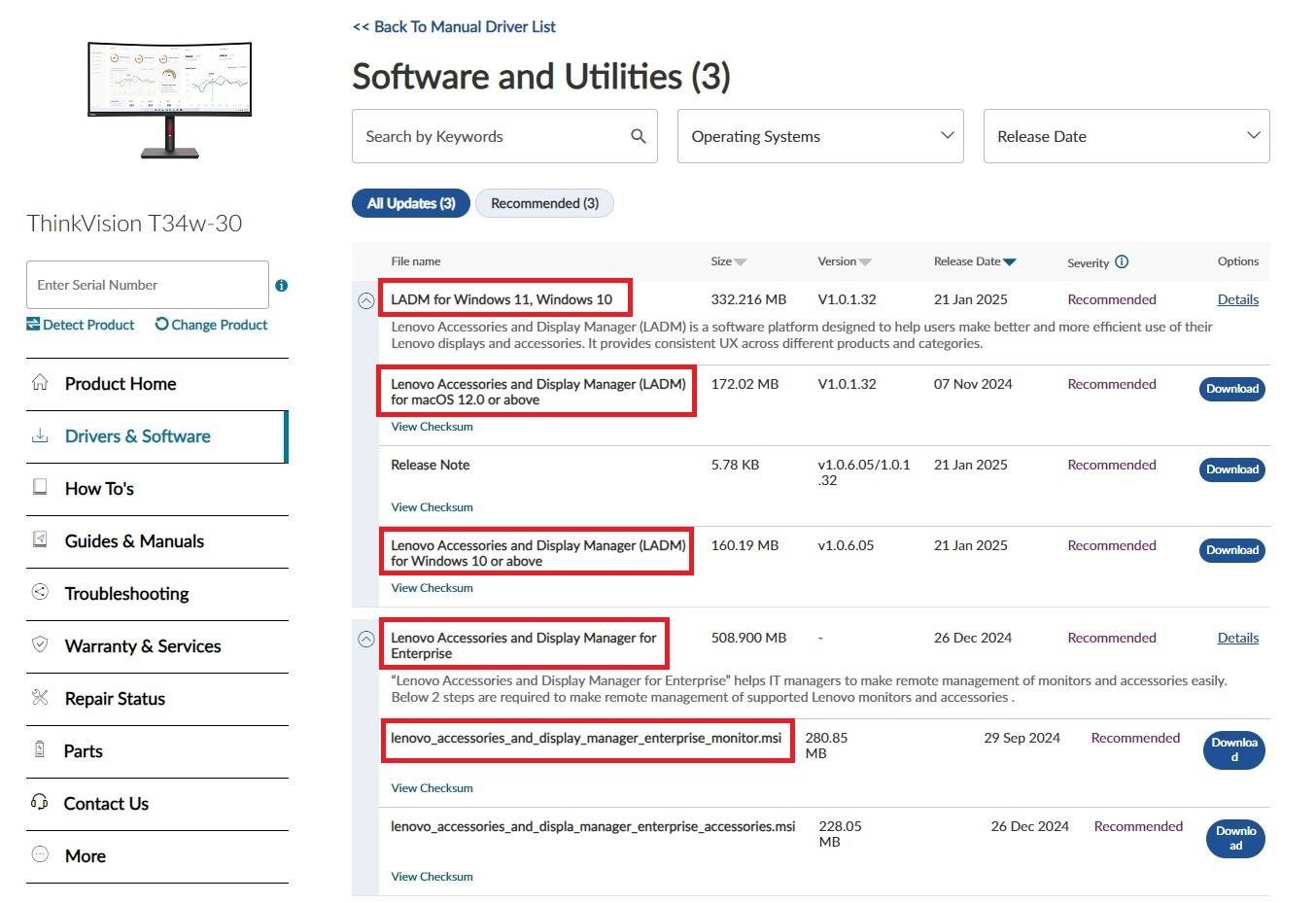Open the Release Date filter dropdown
Viewport: 1316px width, 903px height.
click(x=1126, y=136)
